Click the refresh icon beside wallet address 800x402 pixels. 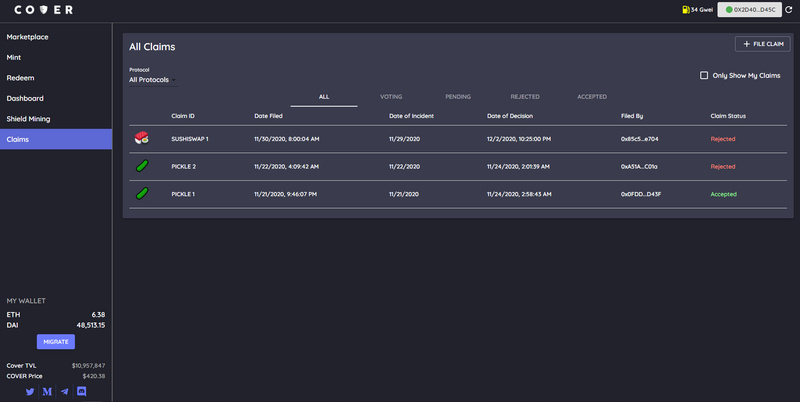coord(789,10)
